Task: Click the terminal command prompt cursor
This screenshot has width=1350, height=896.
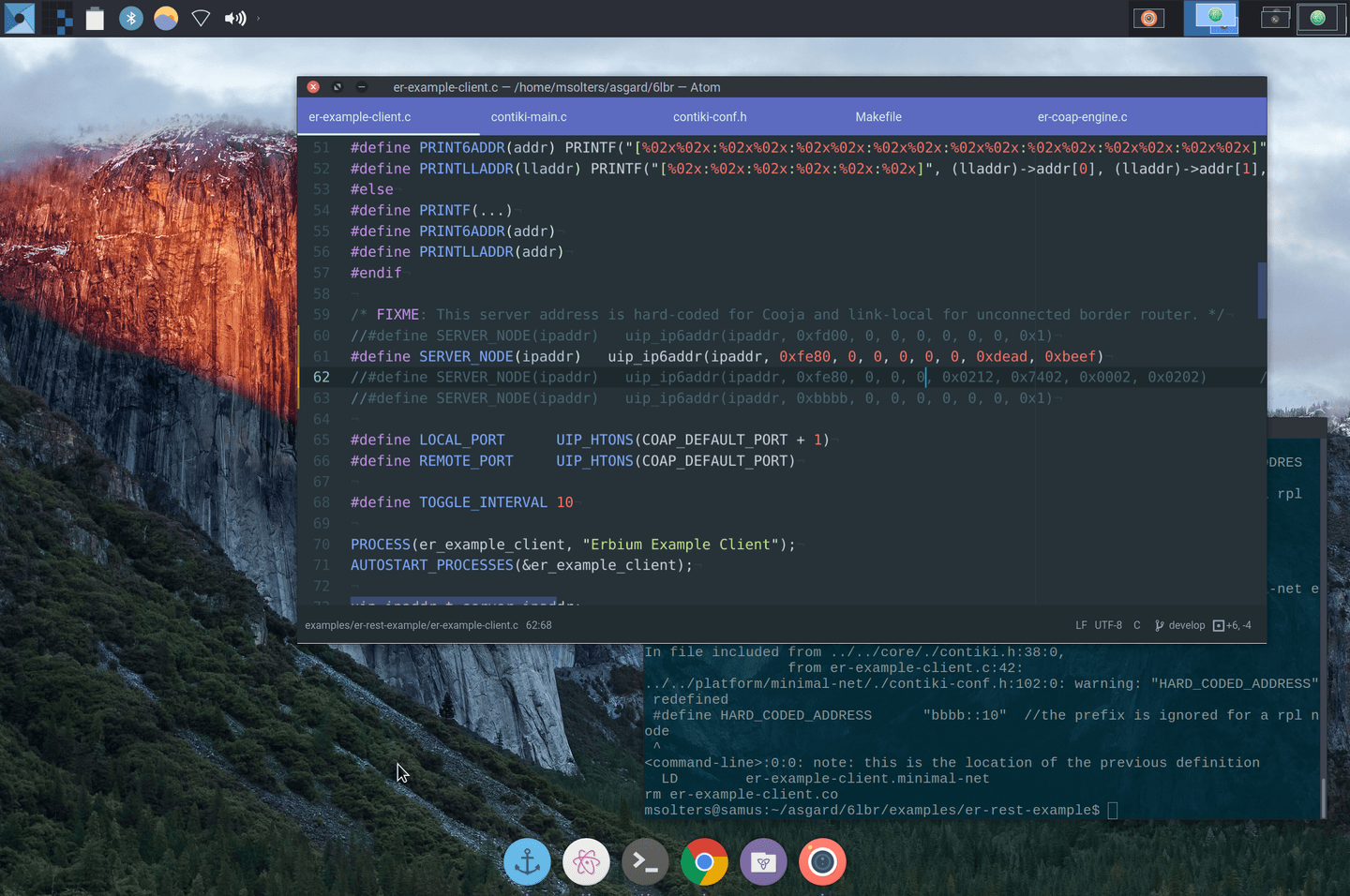Action: coord(1113,810)
